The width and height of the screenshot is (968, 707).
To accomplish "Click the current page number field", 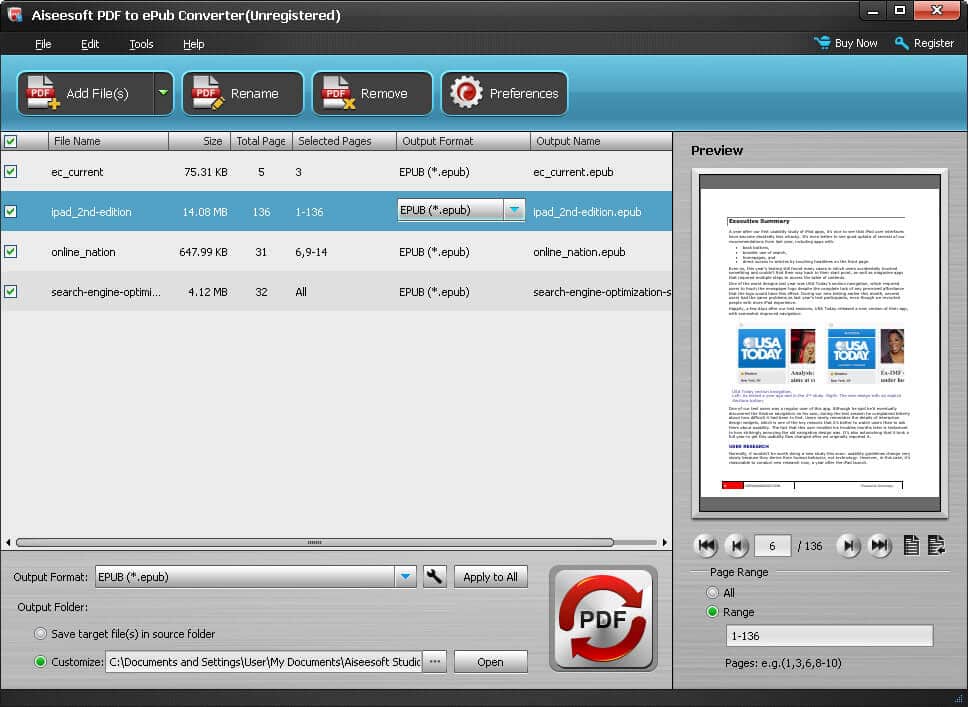I will [x=772, y=546].
